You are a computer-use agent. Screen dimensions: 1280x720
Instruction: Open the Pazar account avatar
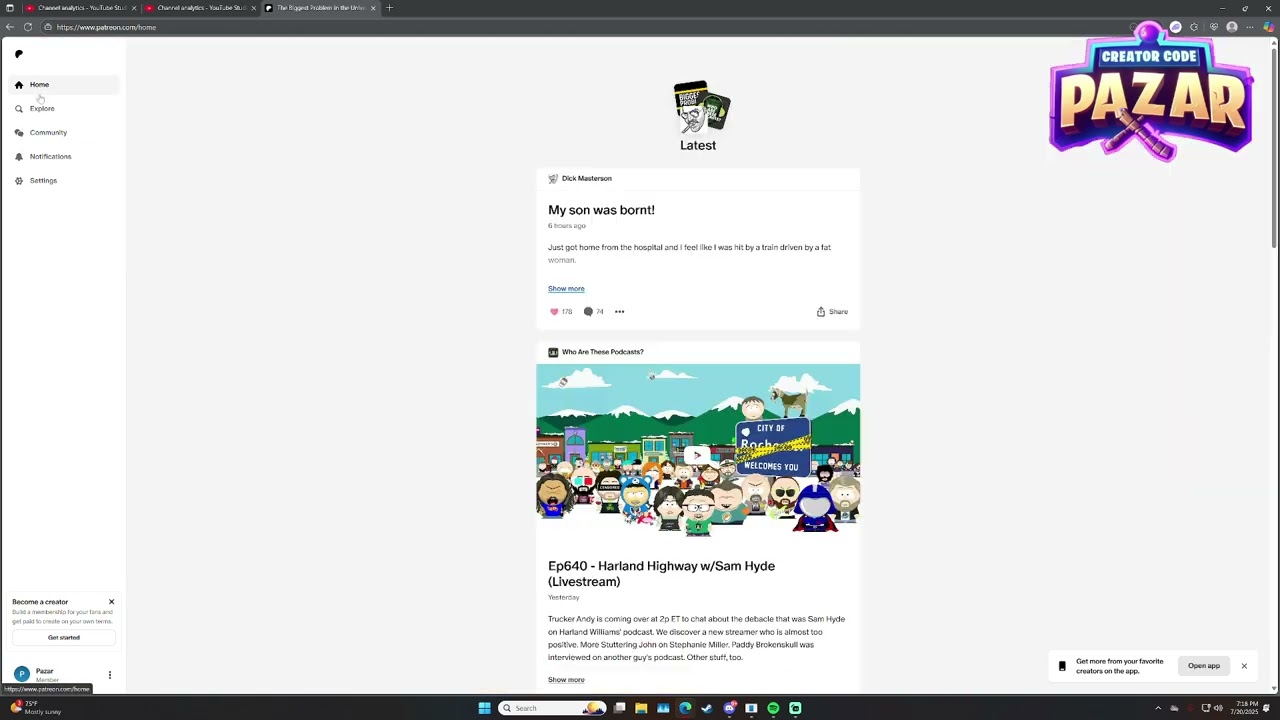point(22,675)
